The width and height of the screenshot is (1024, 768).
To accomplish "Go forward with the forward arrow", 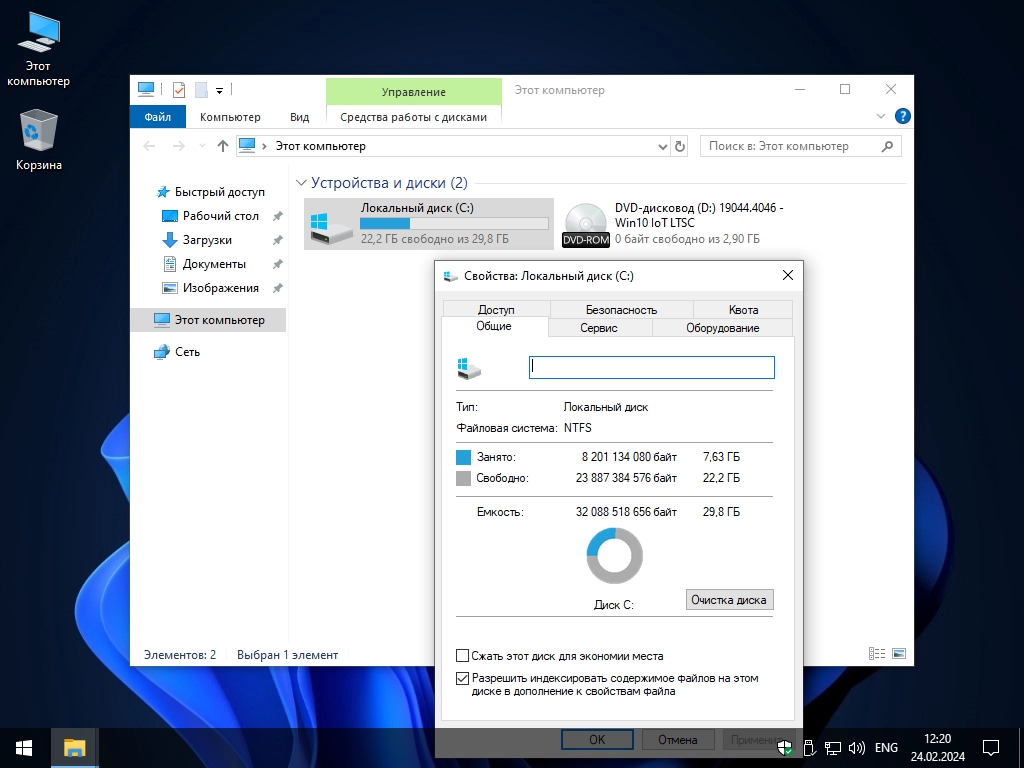I will pos(178,146).
